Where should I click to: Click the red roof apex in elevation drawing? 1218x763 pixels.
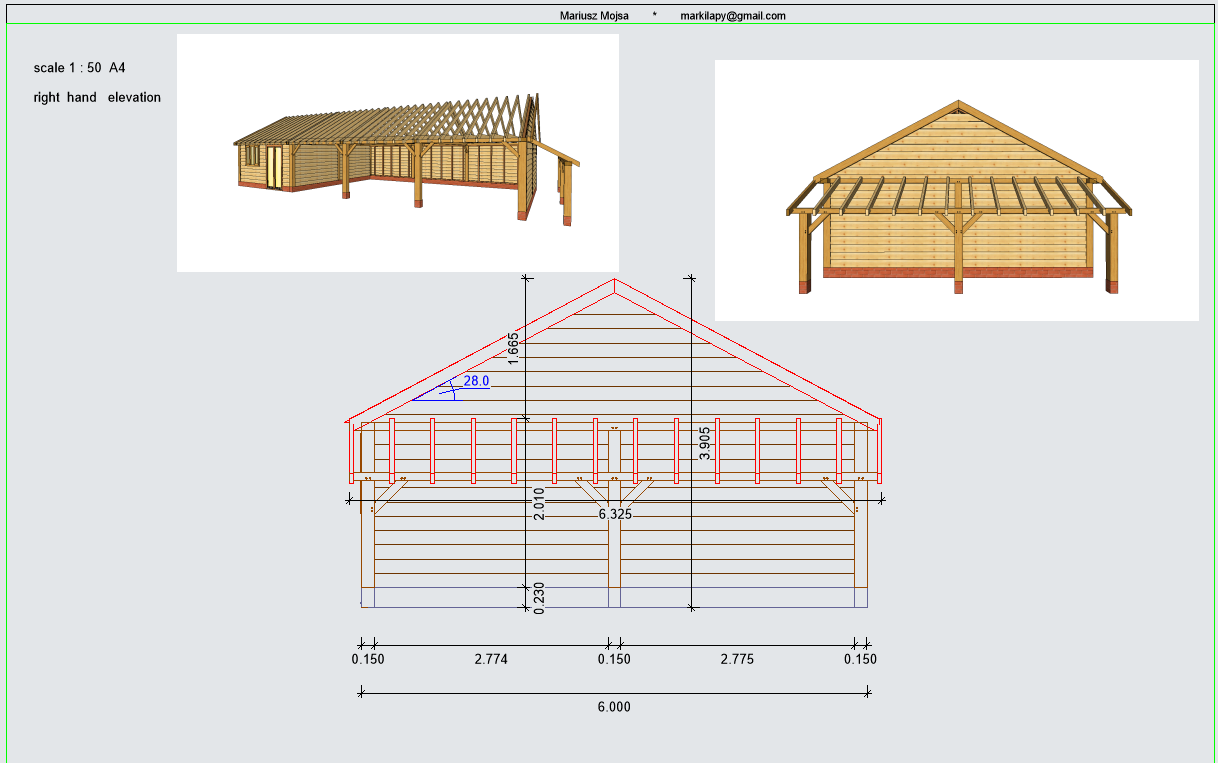[614, 281]
